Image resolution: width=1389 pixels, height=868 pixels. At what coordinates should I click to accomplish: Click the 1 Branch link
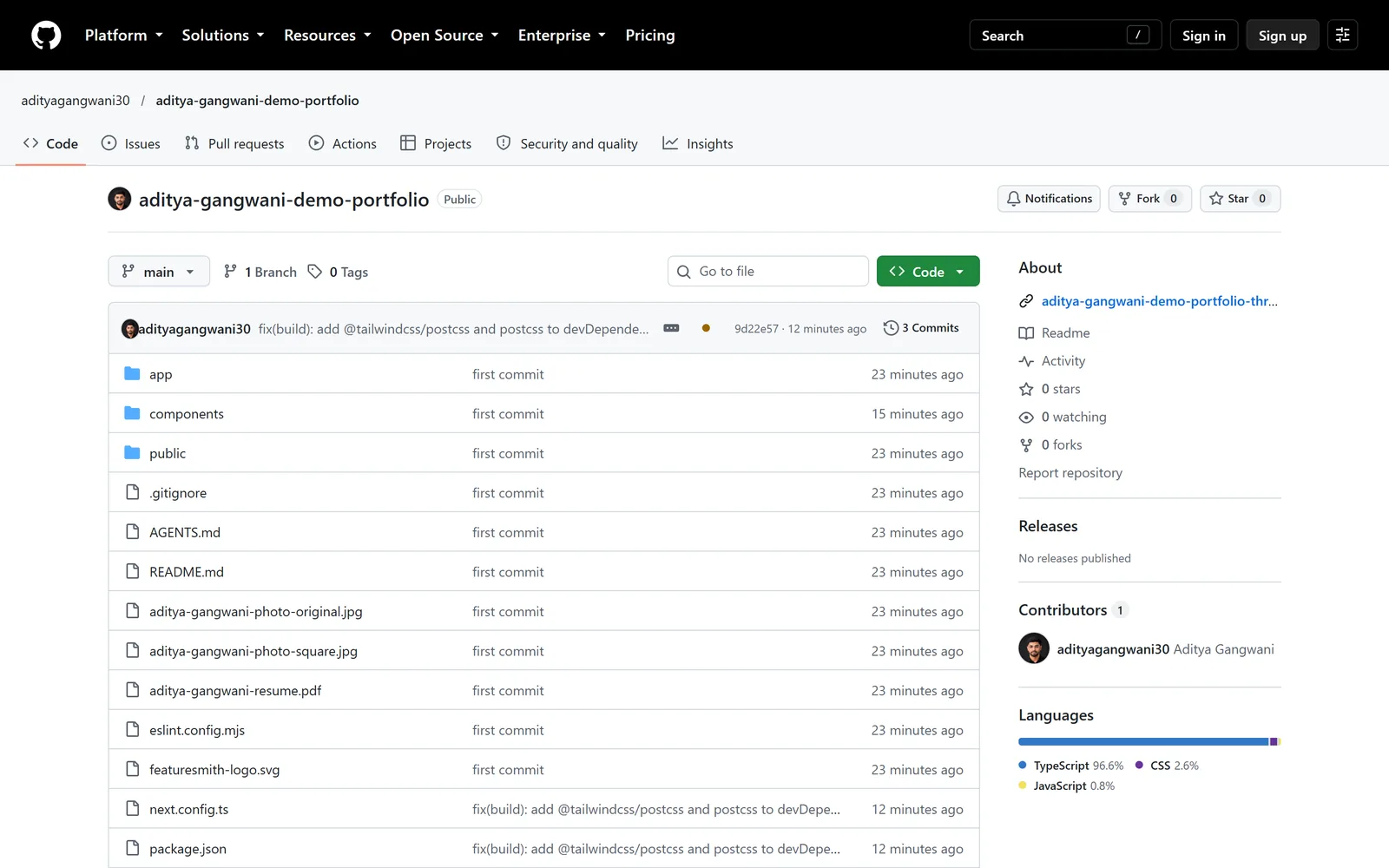point(260,272)
